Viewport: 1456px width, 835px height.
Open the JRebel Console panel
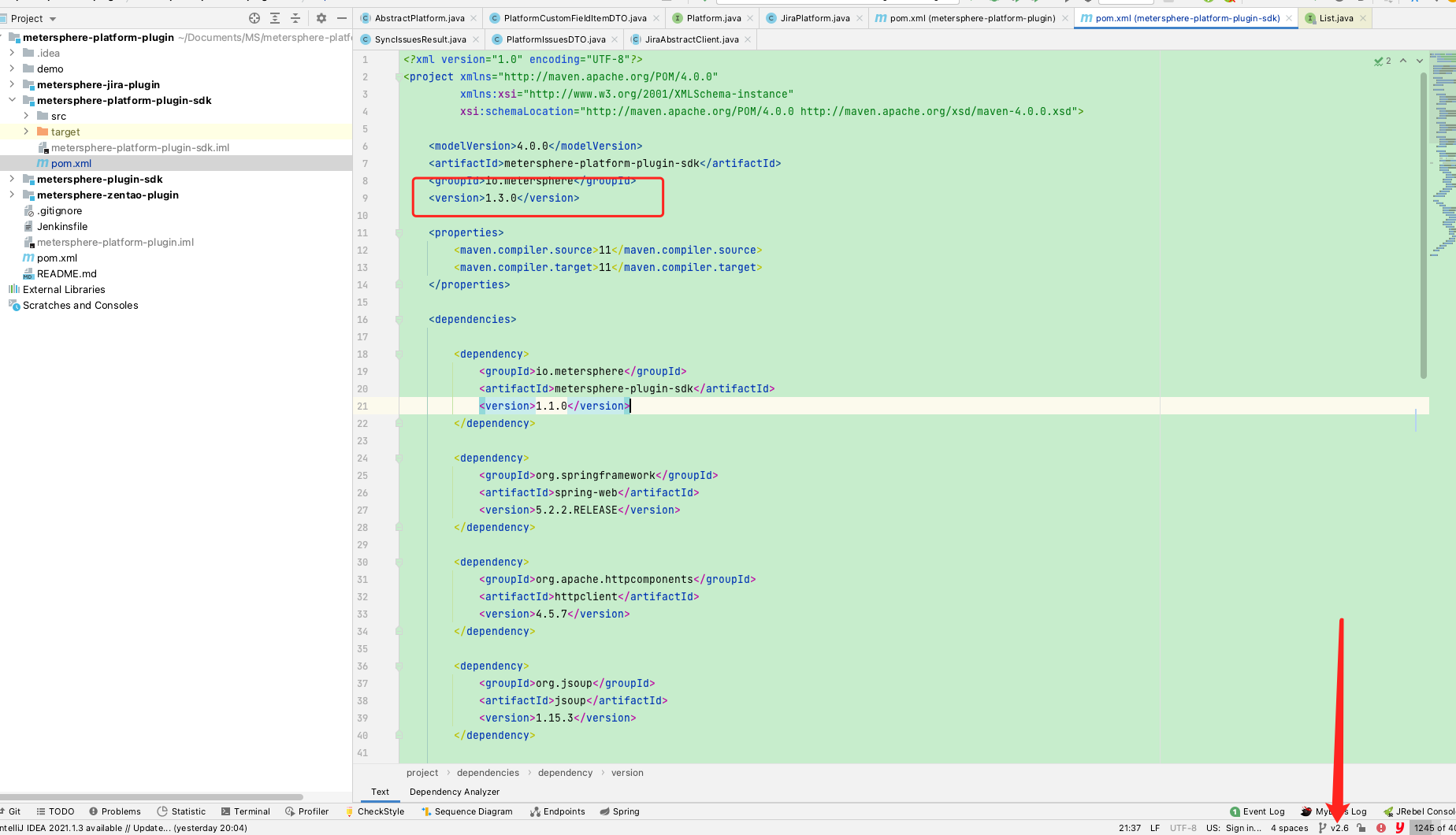pyautogui.click(x=1420, y=811)
